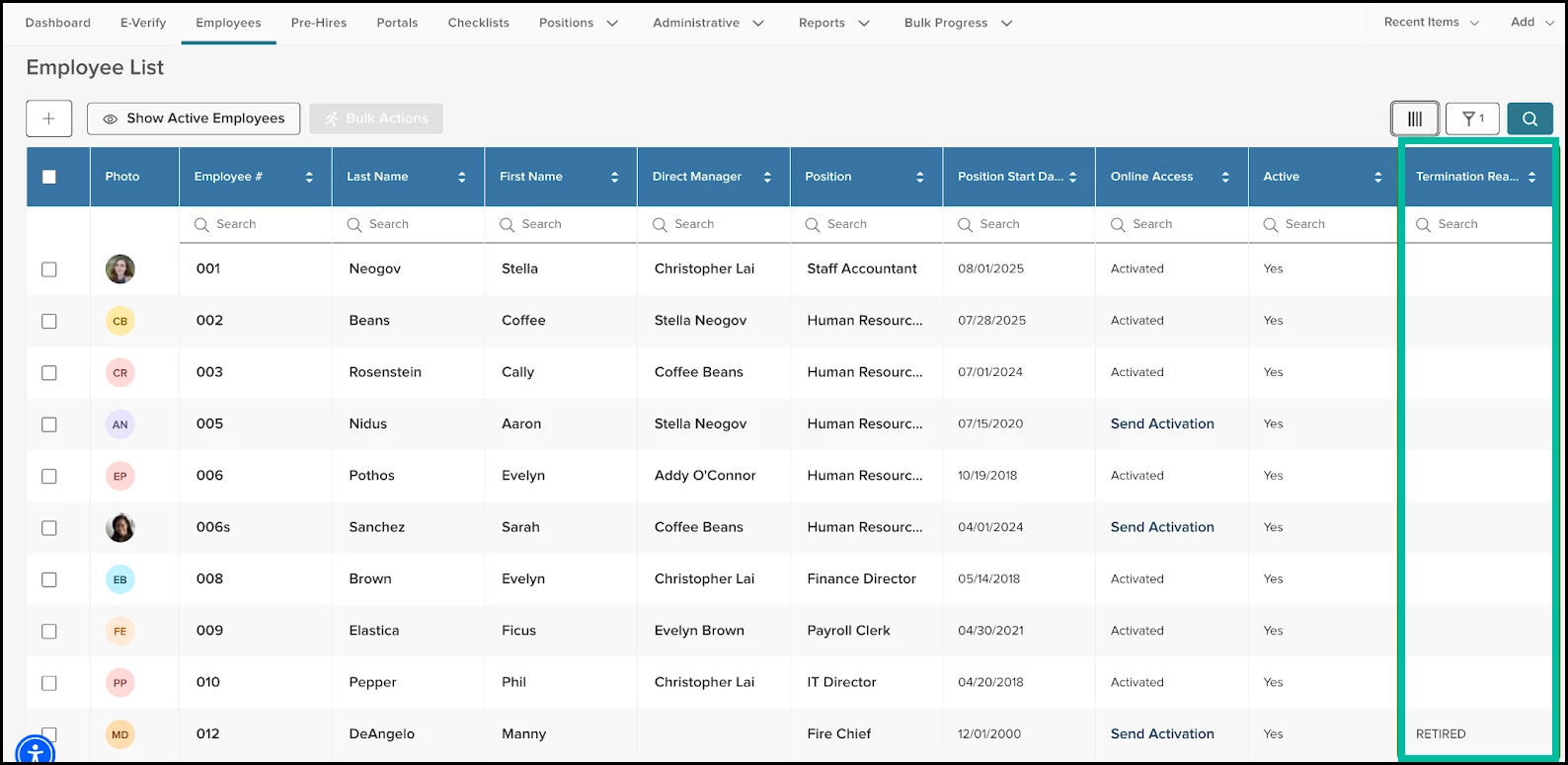1568x765 pixels.
Task: Click Show Active Employees button
Action: (194, 118)
